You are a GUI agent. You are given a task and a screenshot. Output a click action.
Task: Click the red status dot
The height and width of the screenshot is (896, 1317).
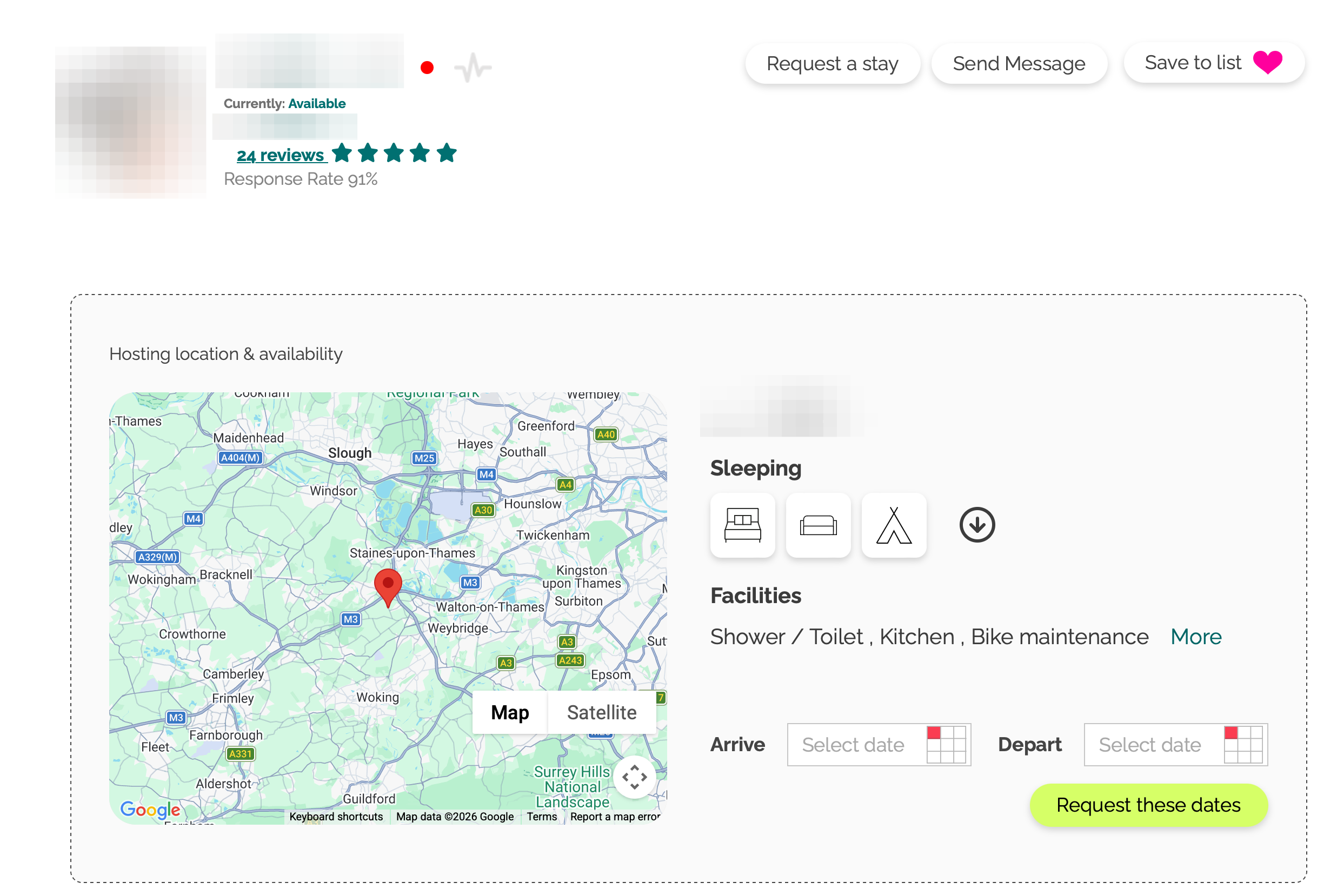427,68
